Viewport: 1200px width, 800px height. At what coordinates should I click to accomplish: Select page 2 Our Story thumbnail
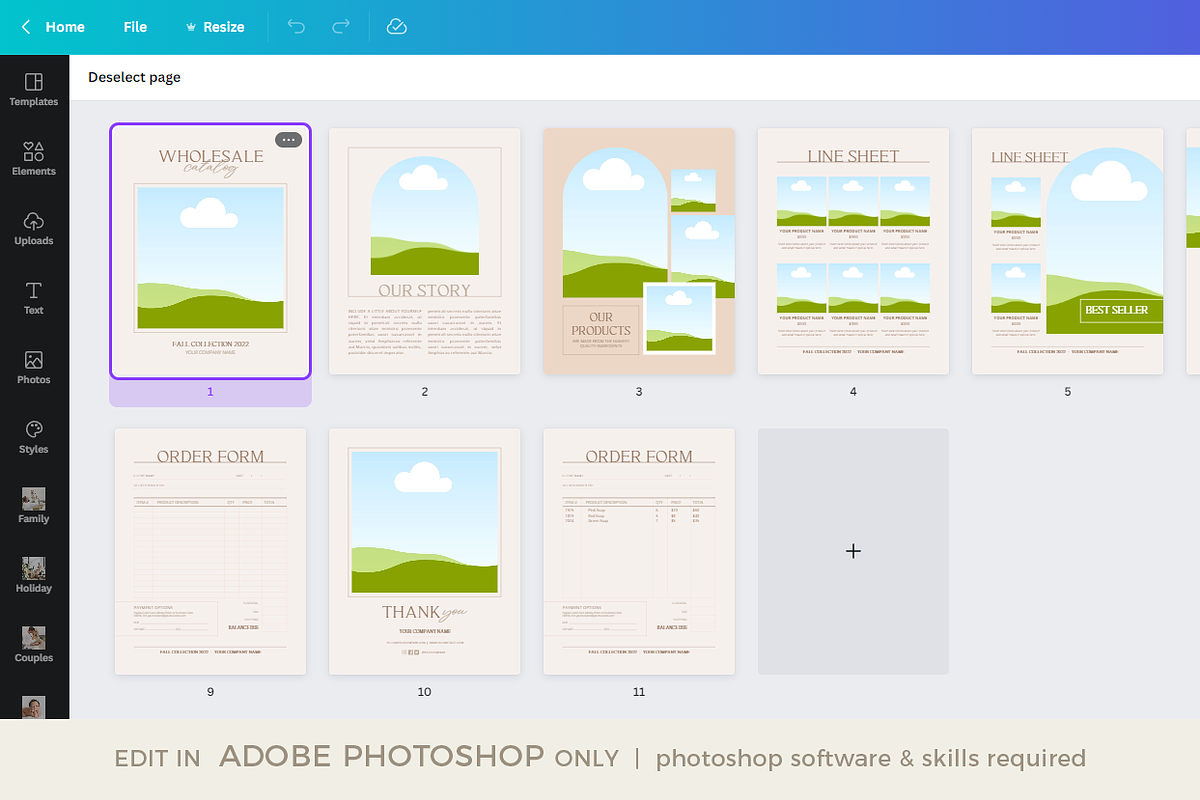pyautogui.click(x=425, y=251)
